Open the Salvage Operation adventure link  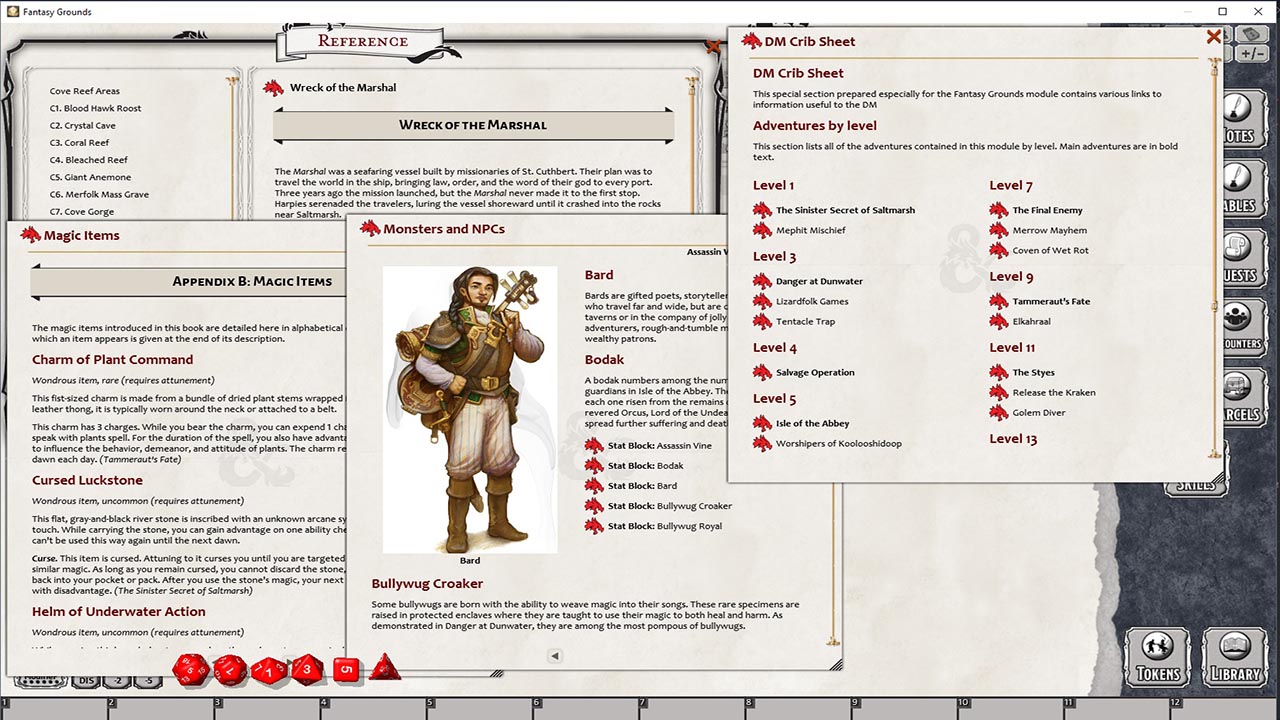tap(815, 372)
